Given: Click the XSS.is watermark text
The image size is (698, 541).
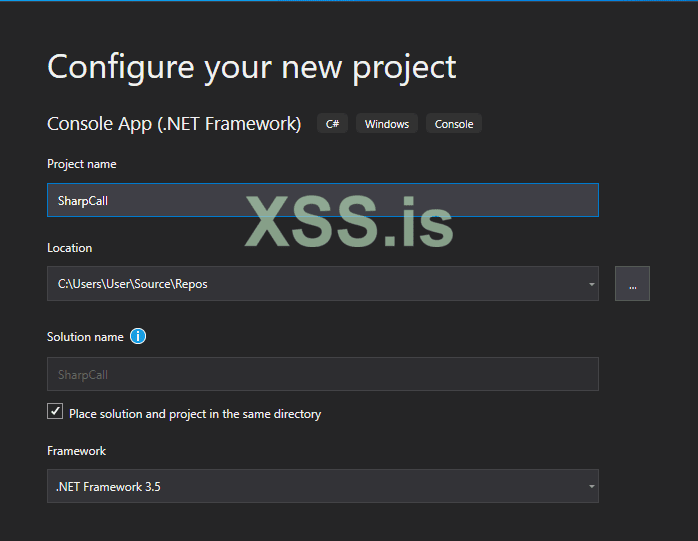Looking at the screenshot, I should tap(349, 221).
